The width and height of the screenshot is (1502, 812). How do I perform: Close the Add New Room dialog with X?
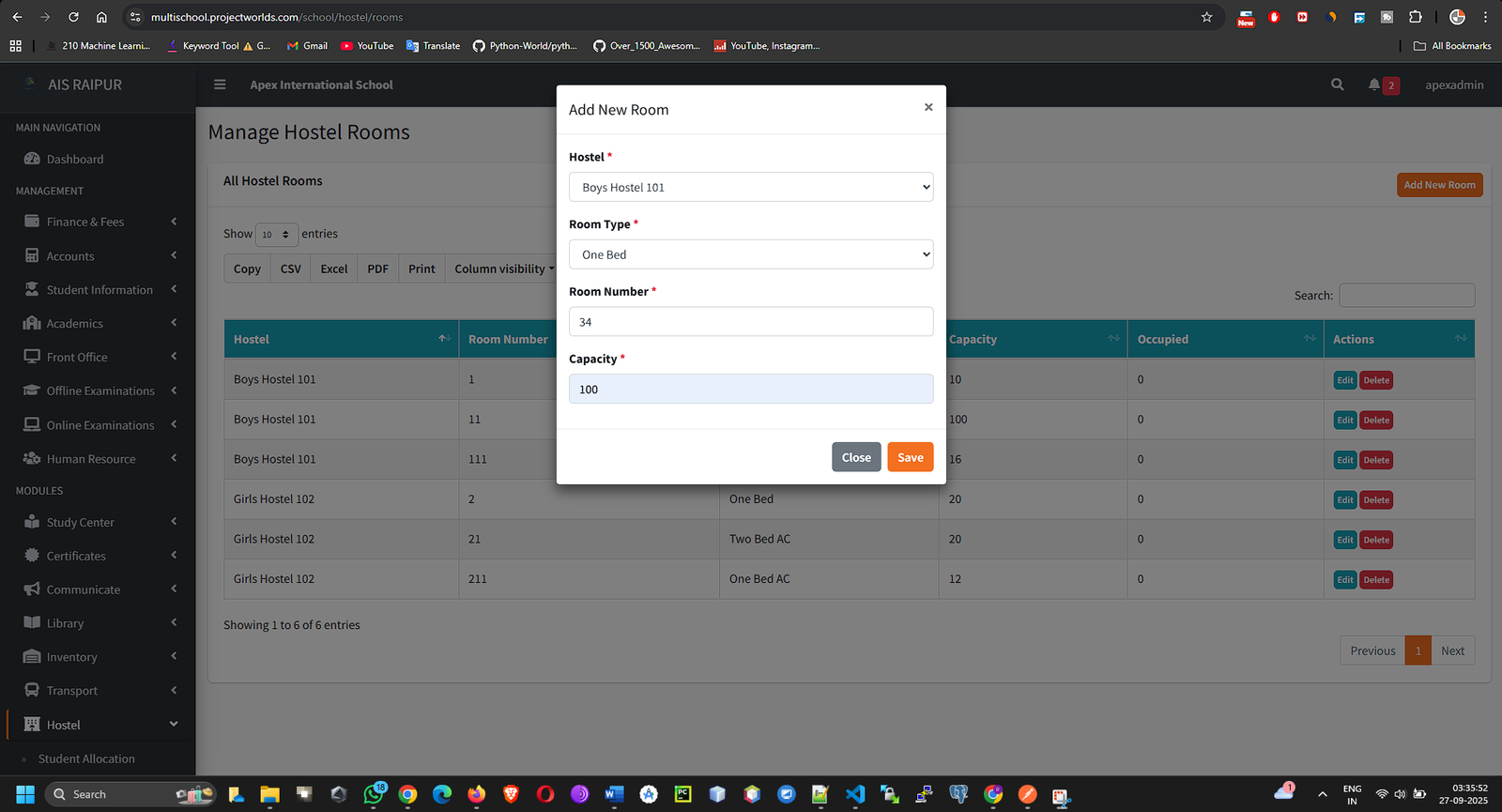927,107
